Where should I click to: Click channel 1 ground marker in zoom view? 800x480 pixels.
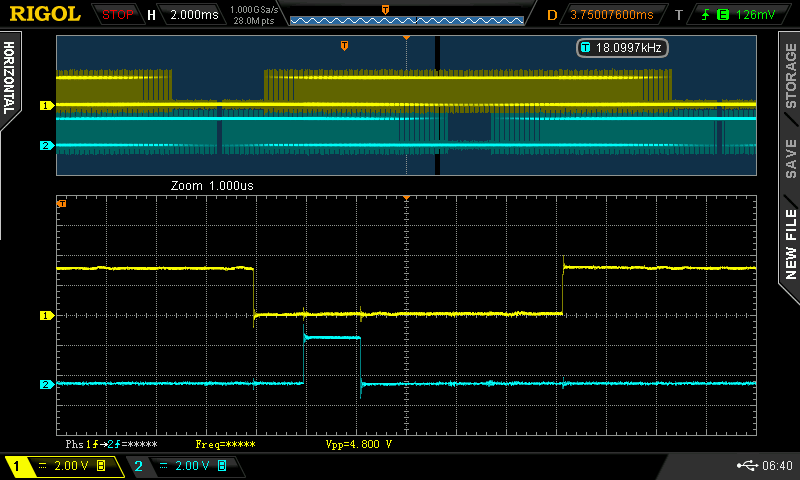(45, 316)
